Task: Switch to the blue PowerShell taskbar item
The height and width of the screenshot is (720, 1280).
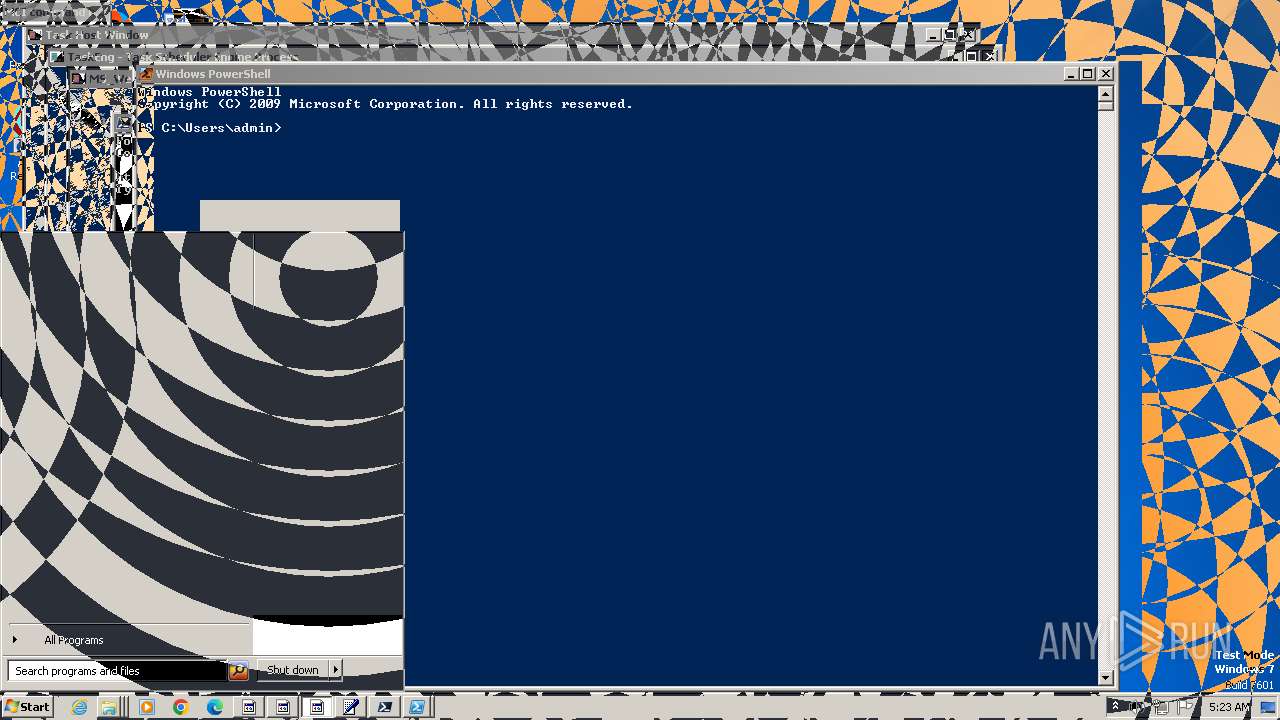Action: point(417,707)
